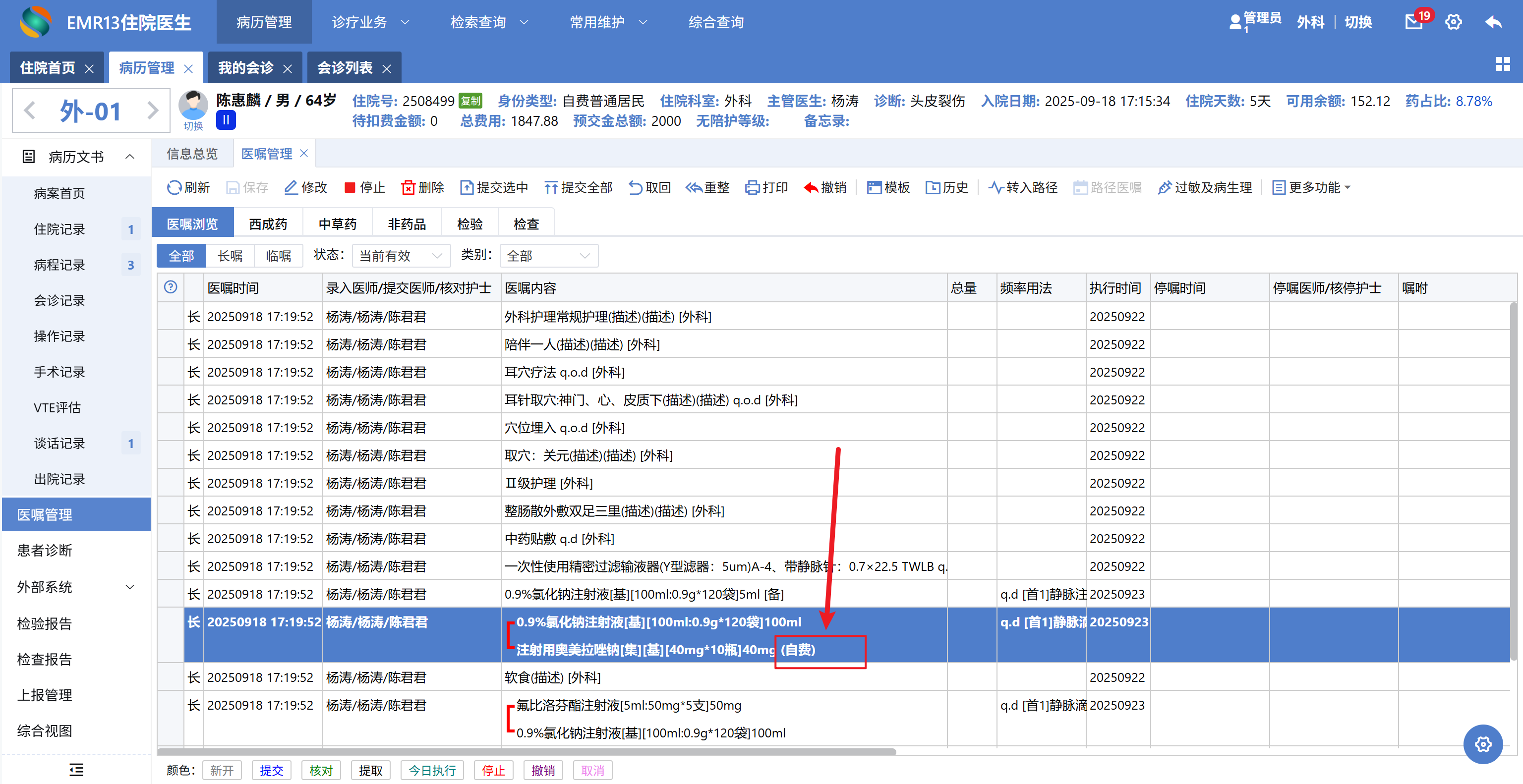The width and height of the screenshot is (1523, 784).
Task: Click the green 复制 badge beside admission number
Action: click(470, 101)
